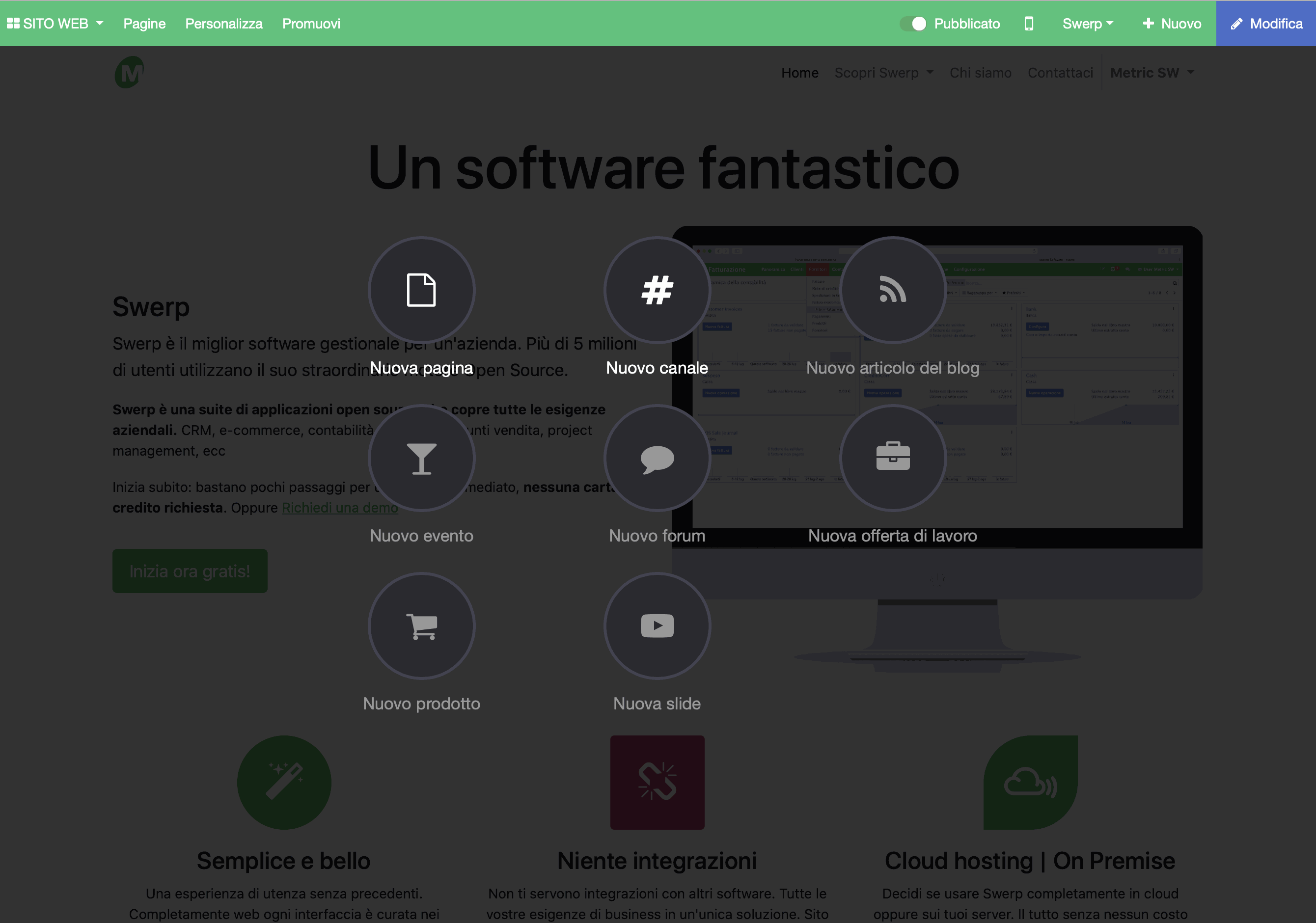The height and width of the screenshot is (923, 1316).
Task: Click the Nuova pagina label
Action: (421, 368)
